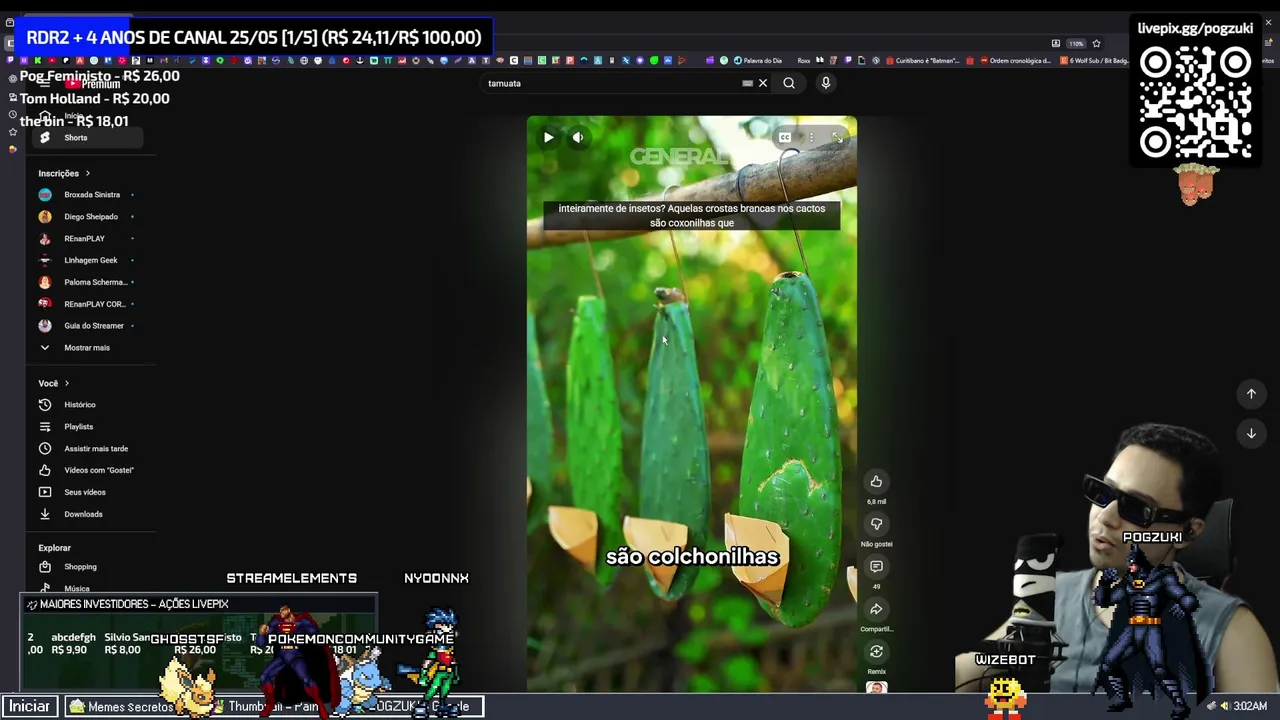Open the comments on this Short

[x=876, y=567]
